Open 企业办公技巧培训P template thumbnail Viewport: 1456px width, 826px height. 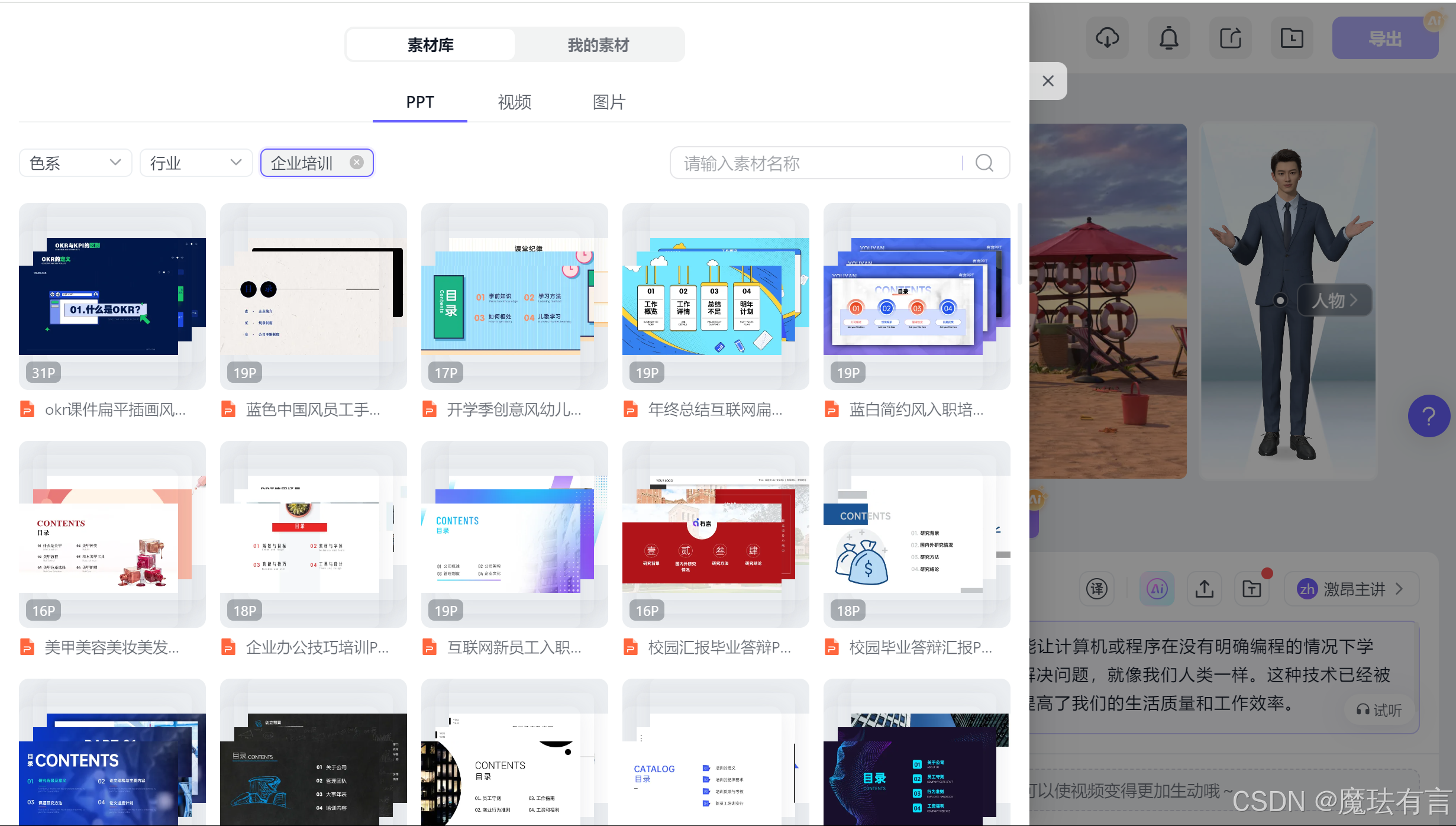pos(314,534)
